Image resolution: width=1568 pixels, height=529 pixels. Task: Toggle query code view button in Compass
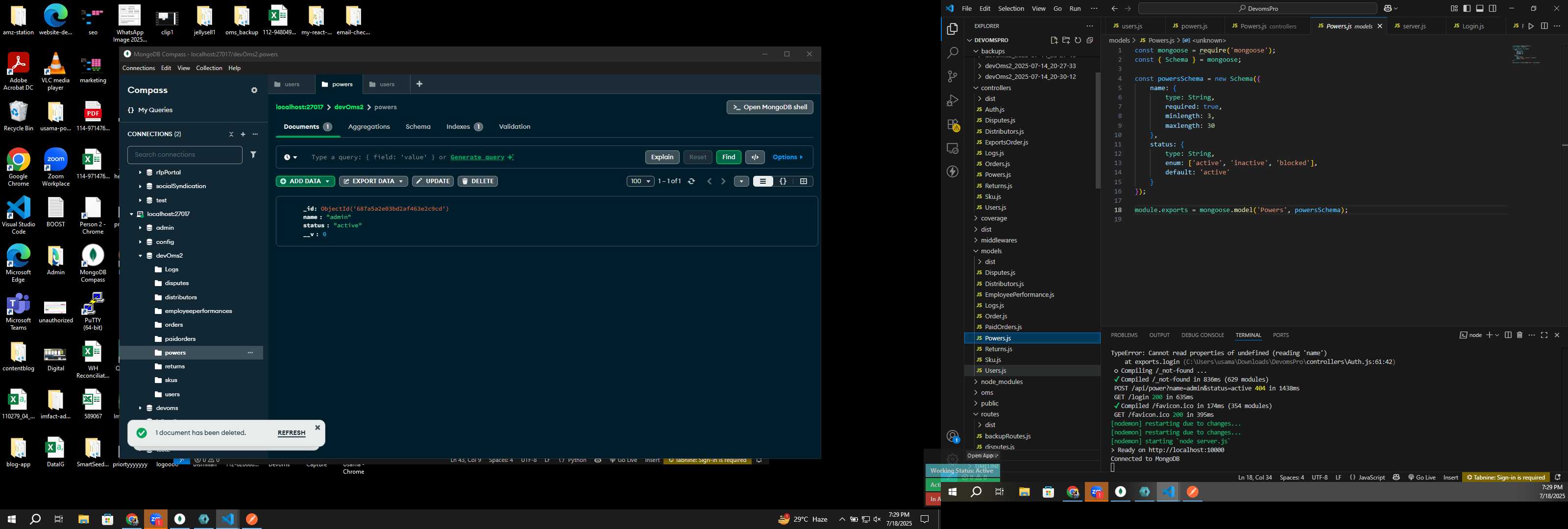[756, 157]
